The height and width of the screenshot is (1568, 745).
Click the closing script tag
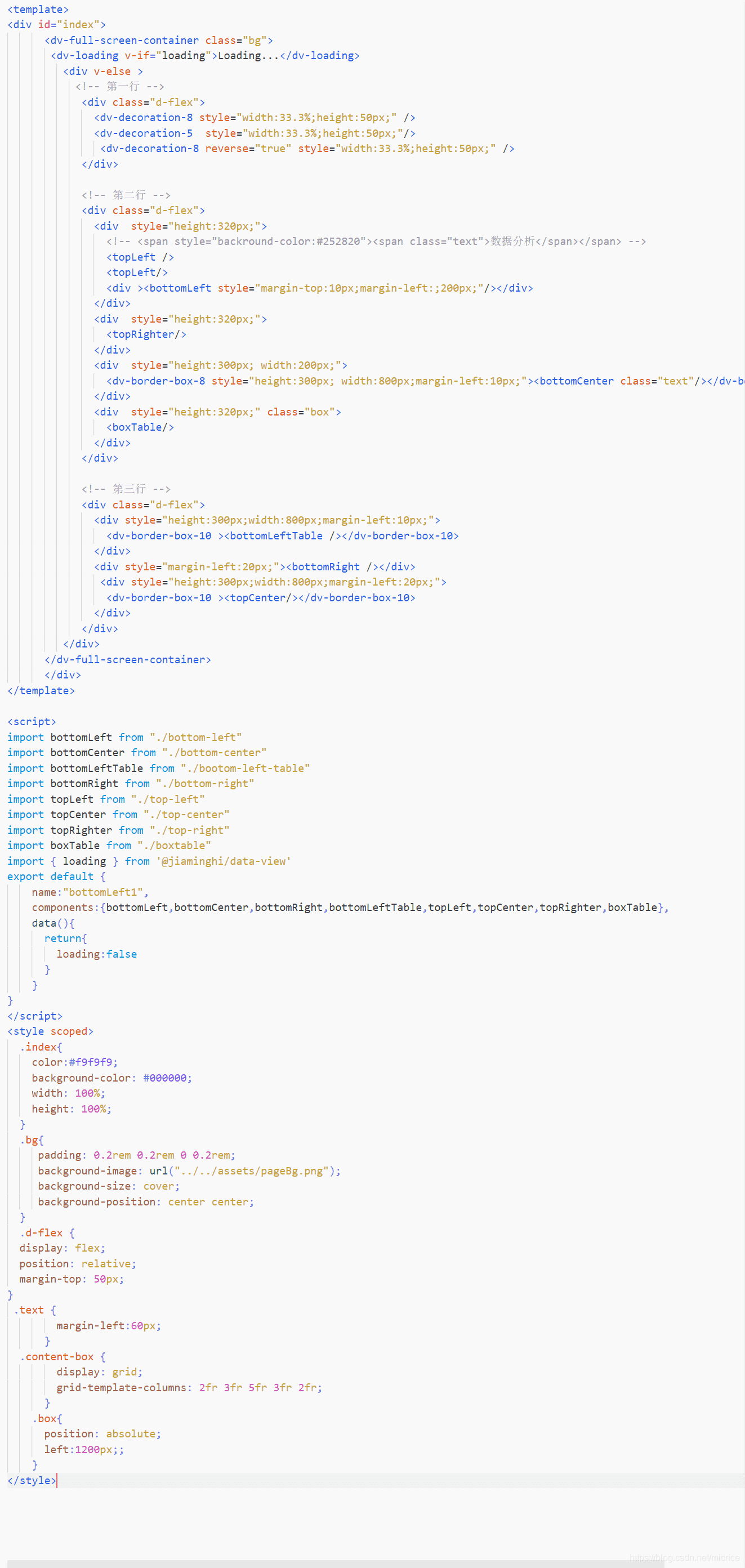pyautogui.click(x=35, y=1016)
